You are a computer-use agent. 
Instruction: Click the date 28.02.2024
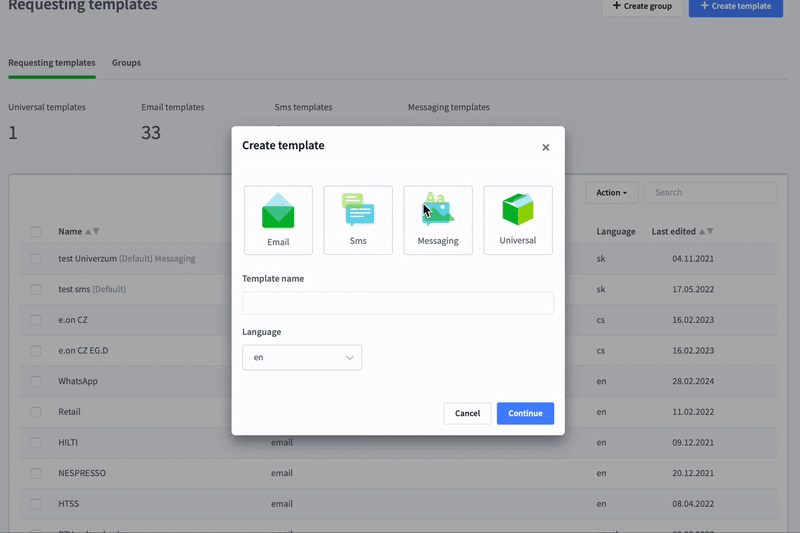pos(693,381)
